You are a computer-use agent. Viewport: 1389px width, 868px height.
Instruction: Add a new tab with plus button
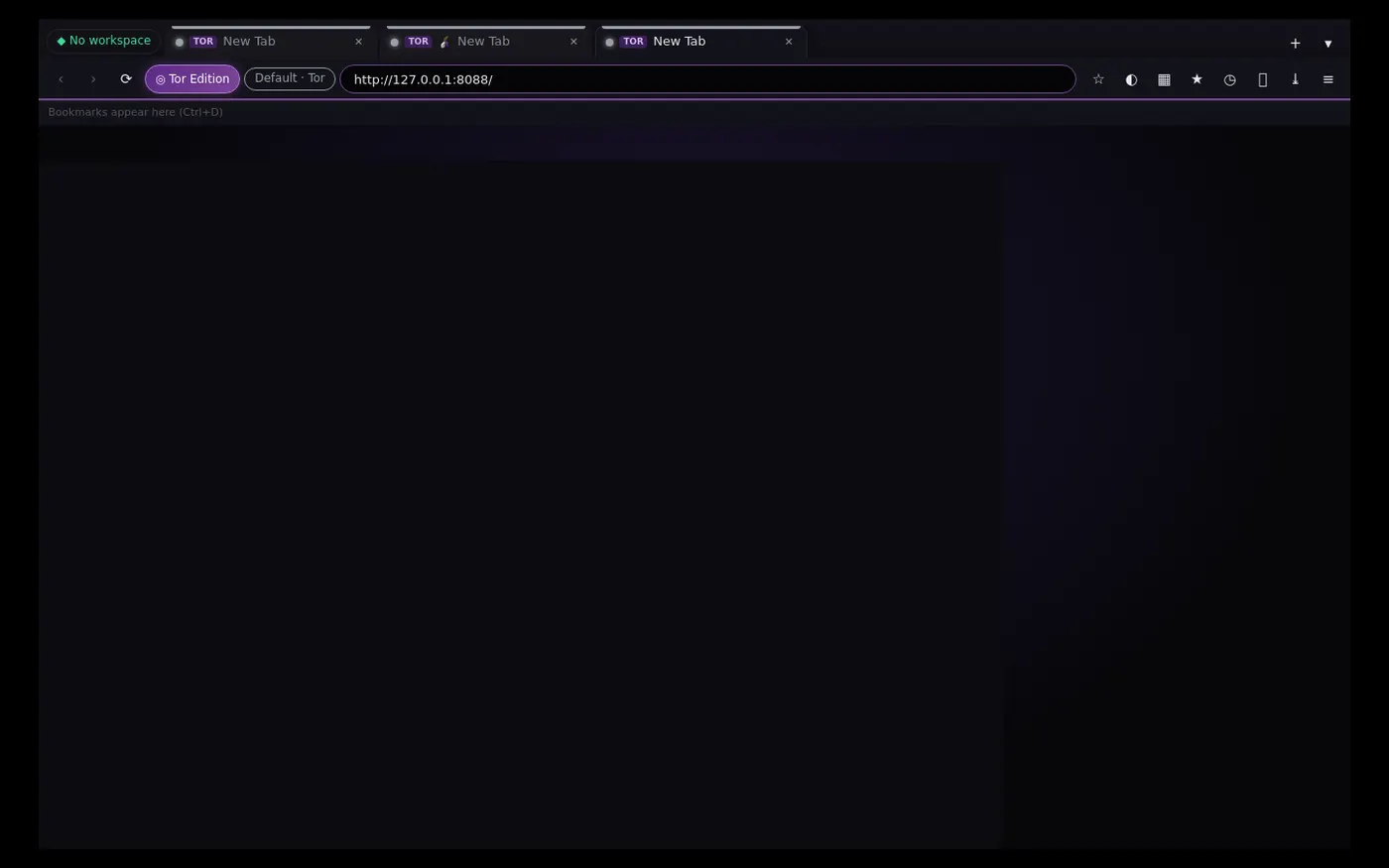[x=1295, y=43]
